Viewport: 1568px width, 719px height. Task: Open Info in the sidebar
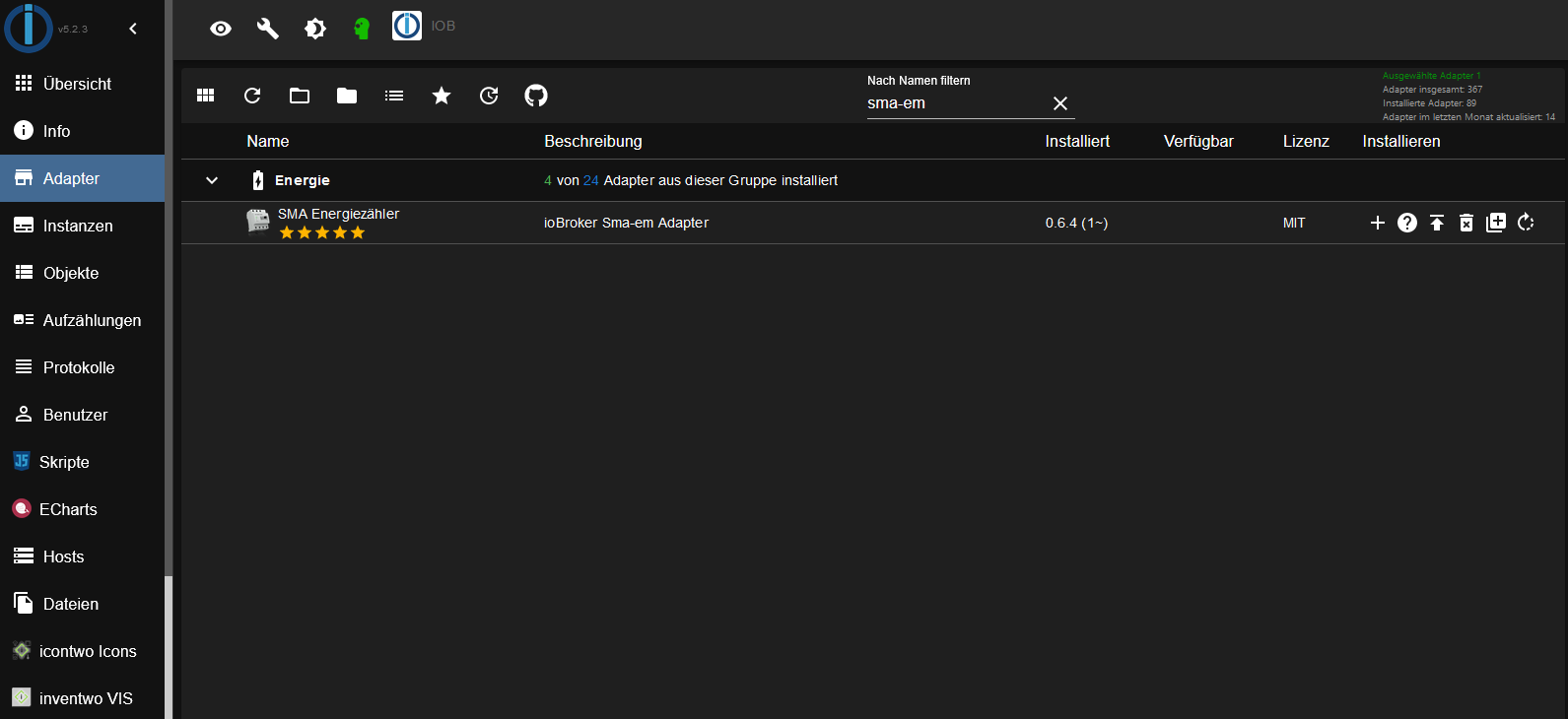click(83, 131)
